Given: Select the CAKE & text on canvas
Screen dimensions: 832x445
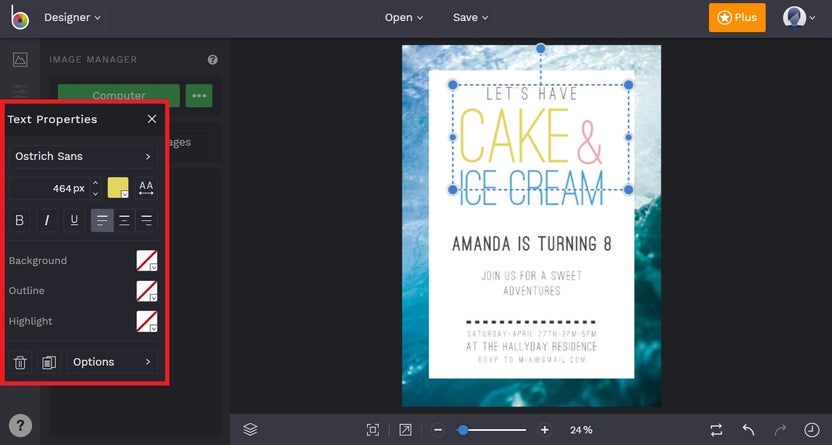Looking at the screenshot, I should click(x=531, y=136).
